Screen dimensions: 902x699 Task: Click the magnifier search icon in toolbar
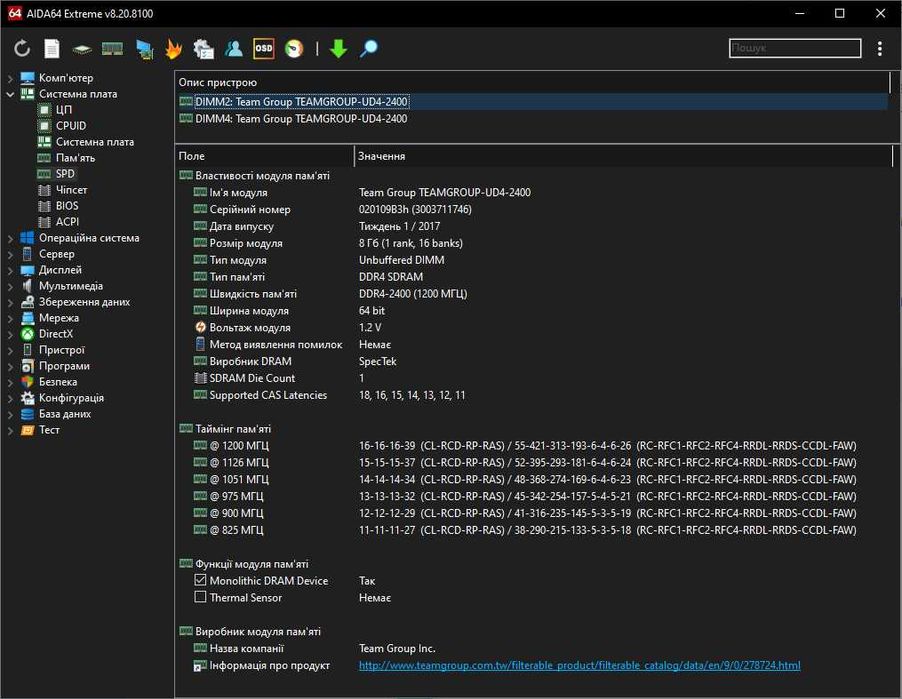[369, 49]
